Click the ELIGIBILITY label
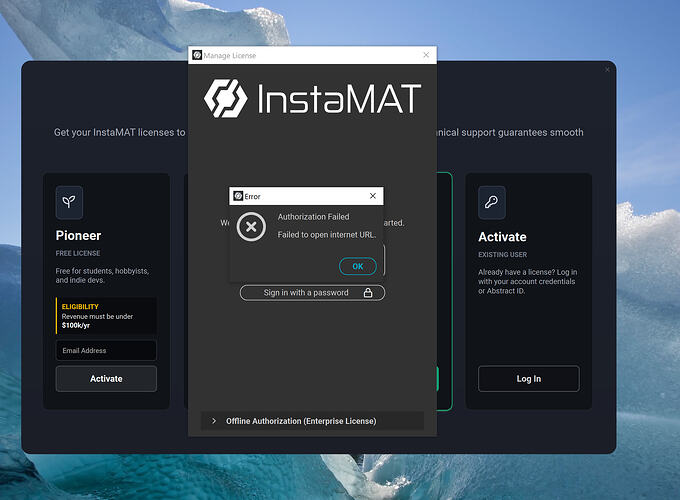 tap(80, 307)
